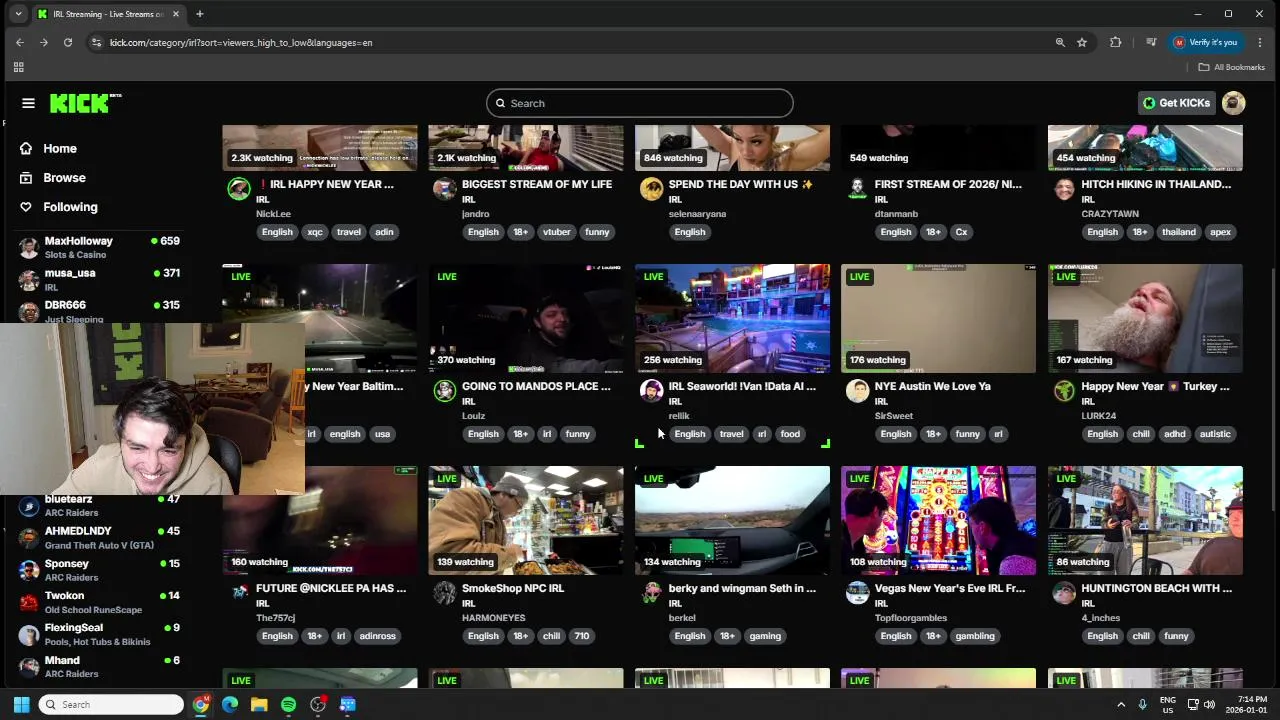1280x720 pixels.
Task: Open BIGGEST STREAM OF MY LIFE title
Action: (537, 184)
